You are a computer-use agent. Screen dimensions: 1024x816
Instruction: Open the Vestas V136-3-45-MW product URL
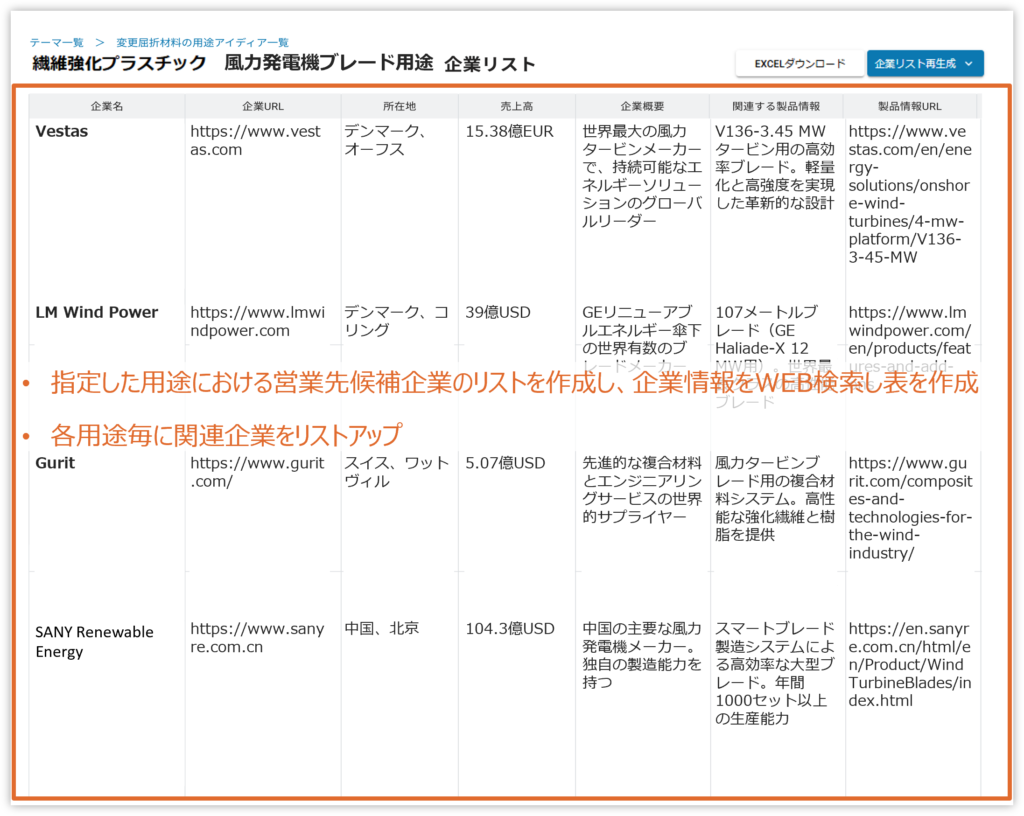(x=910, y=194)
